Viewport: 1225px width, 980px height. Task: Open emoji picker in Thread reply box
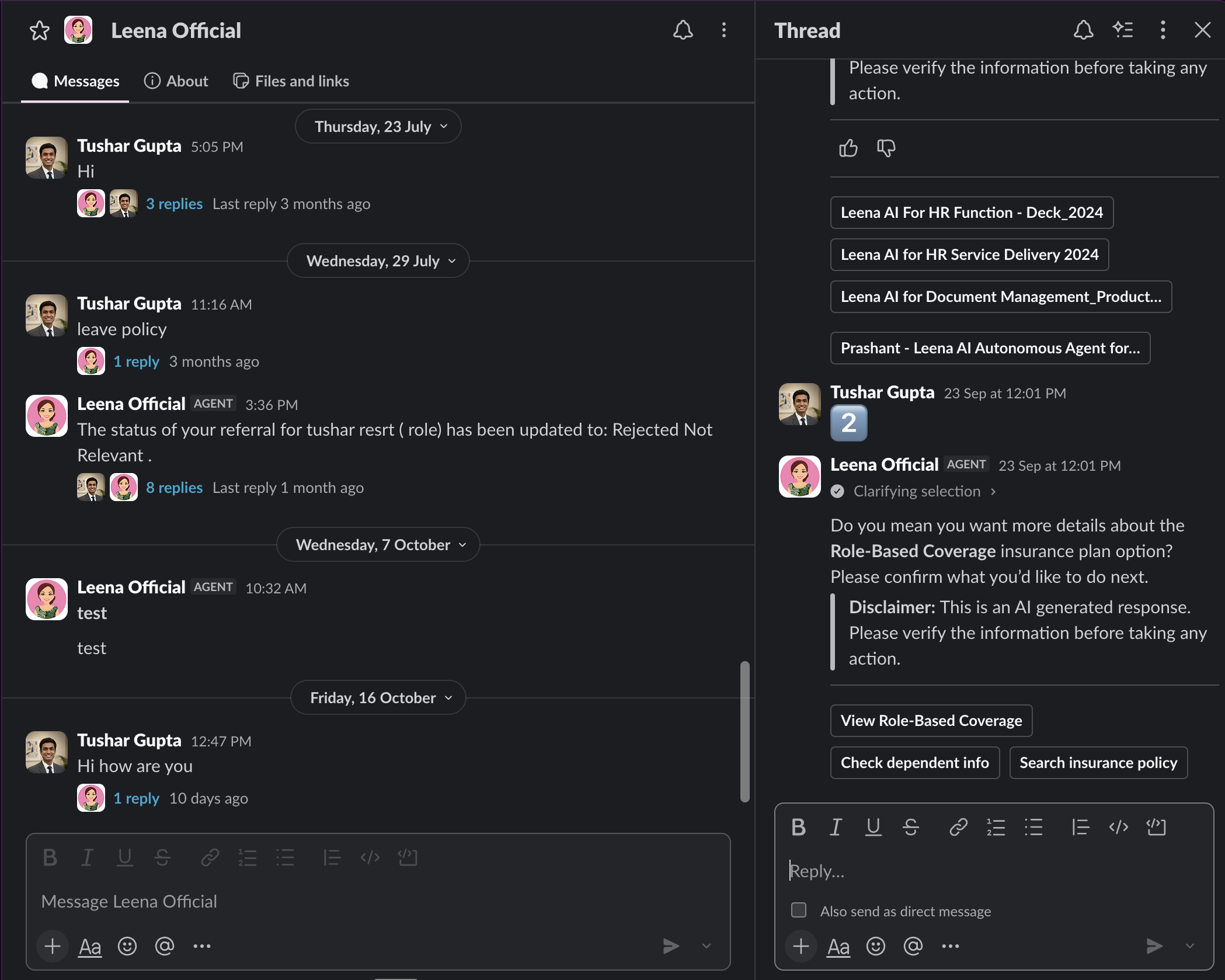coord(875,946)
